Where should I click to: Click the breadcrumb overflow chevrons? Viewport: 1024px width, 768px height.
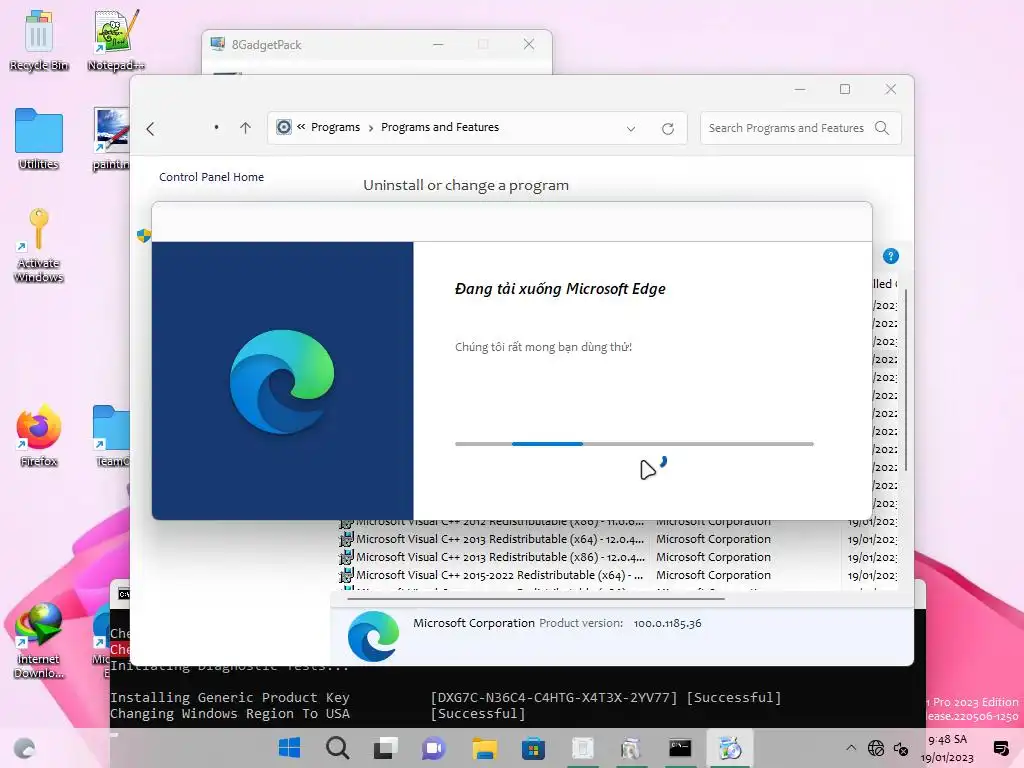click(301, 127)
